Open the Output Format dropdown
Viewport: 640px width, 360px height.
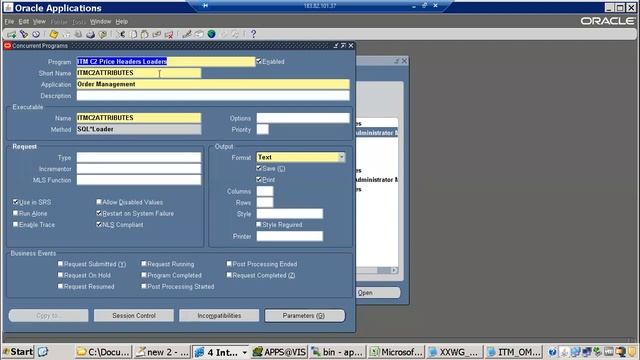(342, 157)
